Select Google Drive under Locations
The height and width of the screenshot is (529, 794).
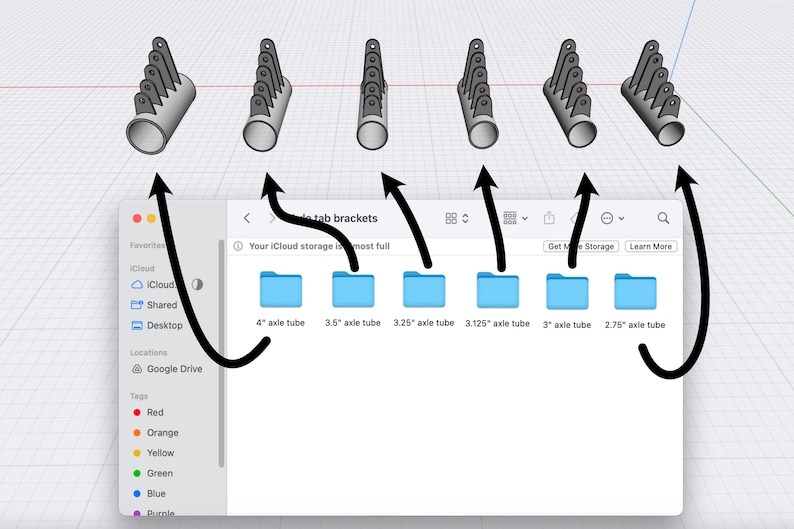point(167,369)
